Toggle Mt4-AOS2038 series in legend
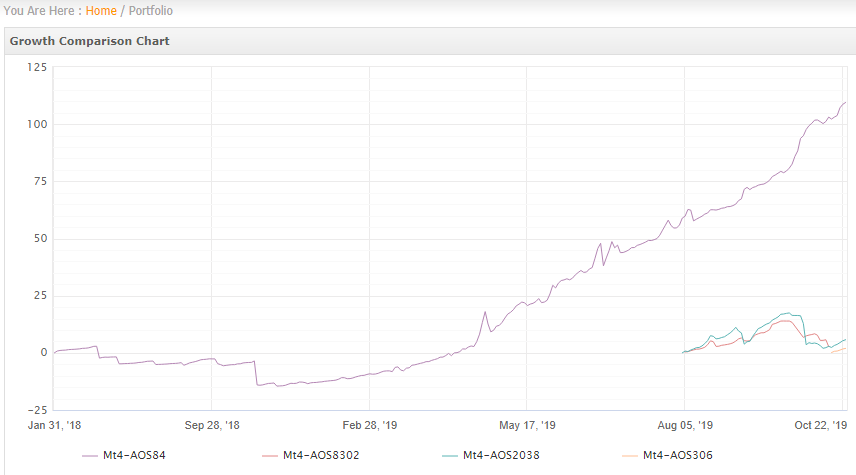856x475 pixels. [491, 455]
